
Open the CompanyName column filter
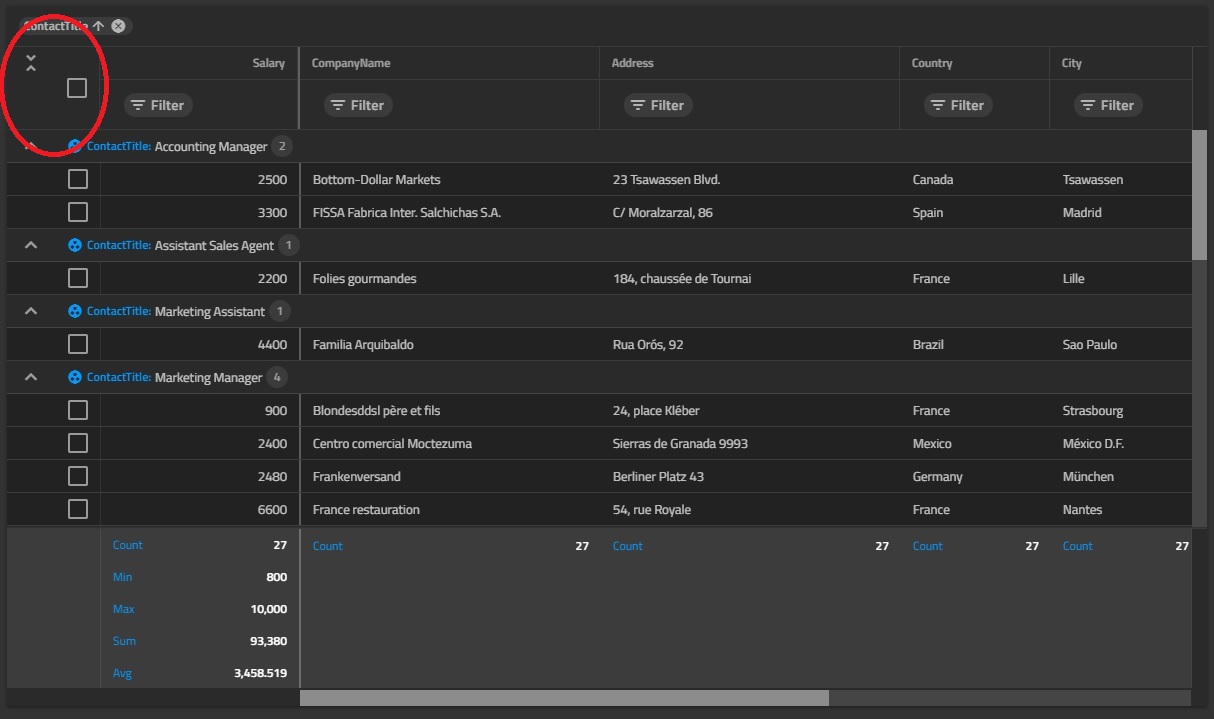[x=357, y=104]
